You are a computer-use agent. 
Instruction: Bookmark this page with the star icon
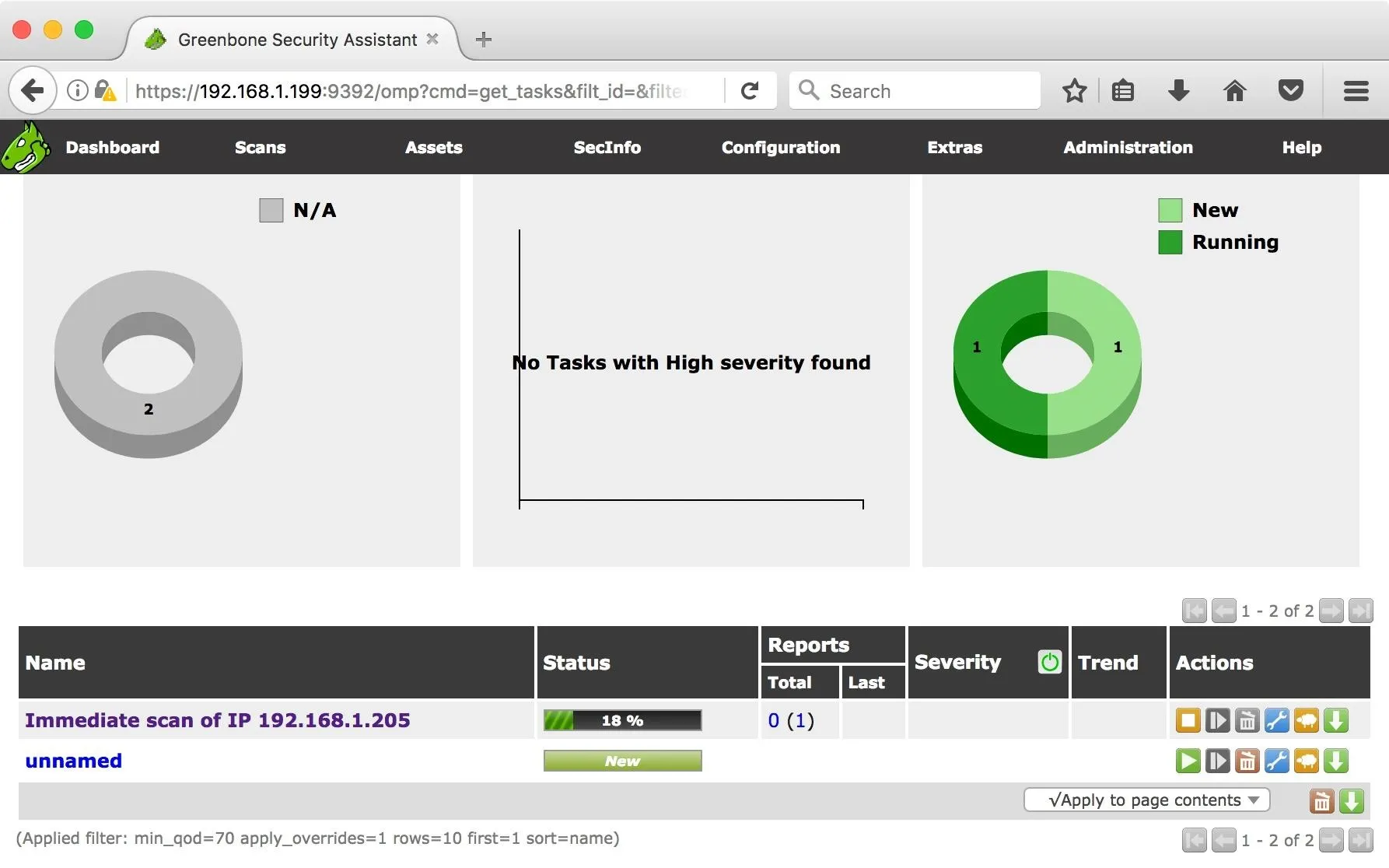1074,91
